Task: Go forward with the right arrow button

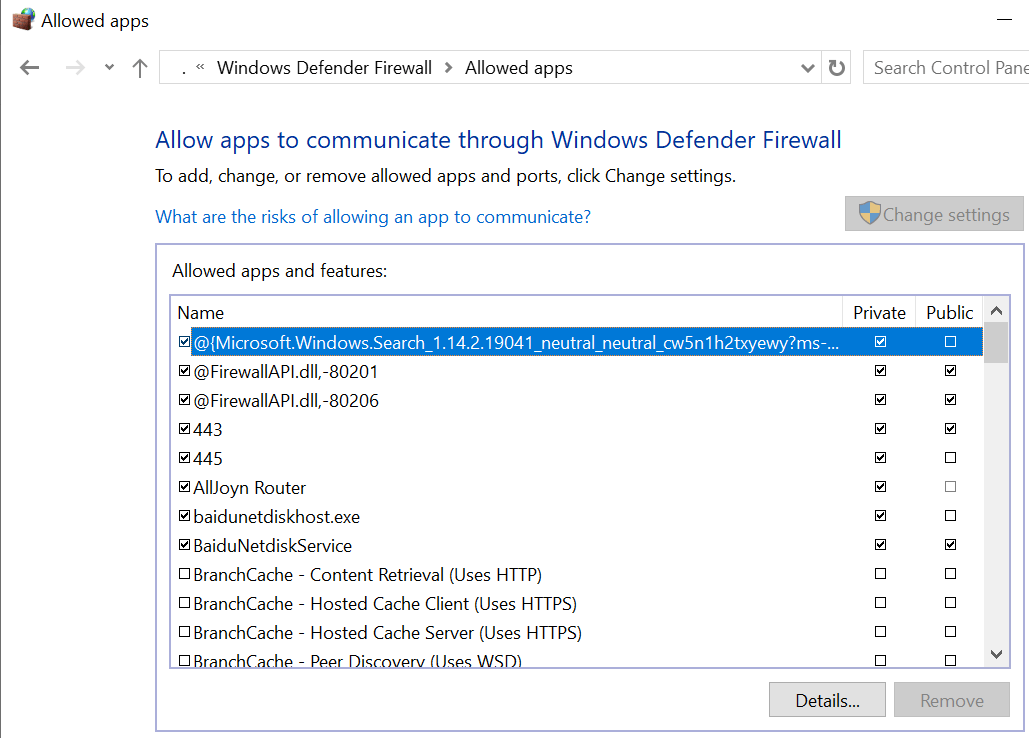Action: (75, 68)
